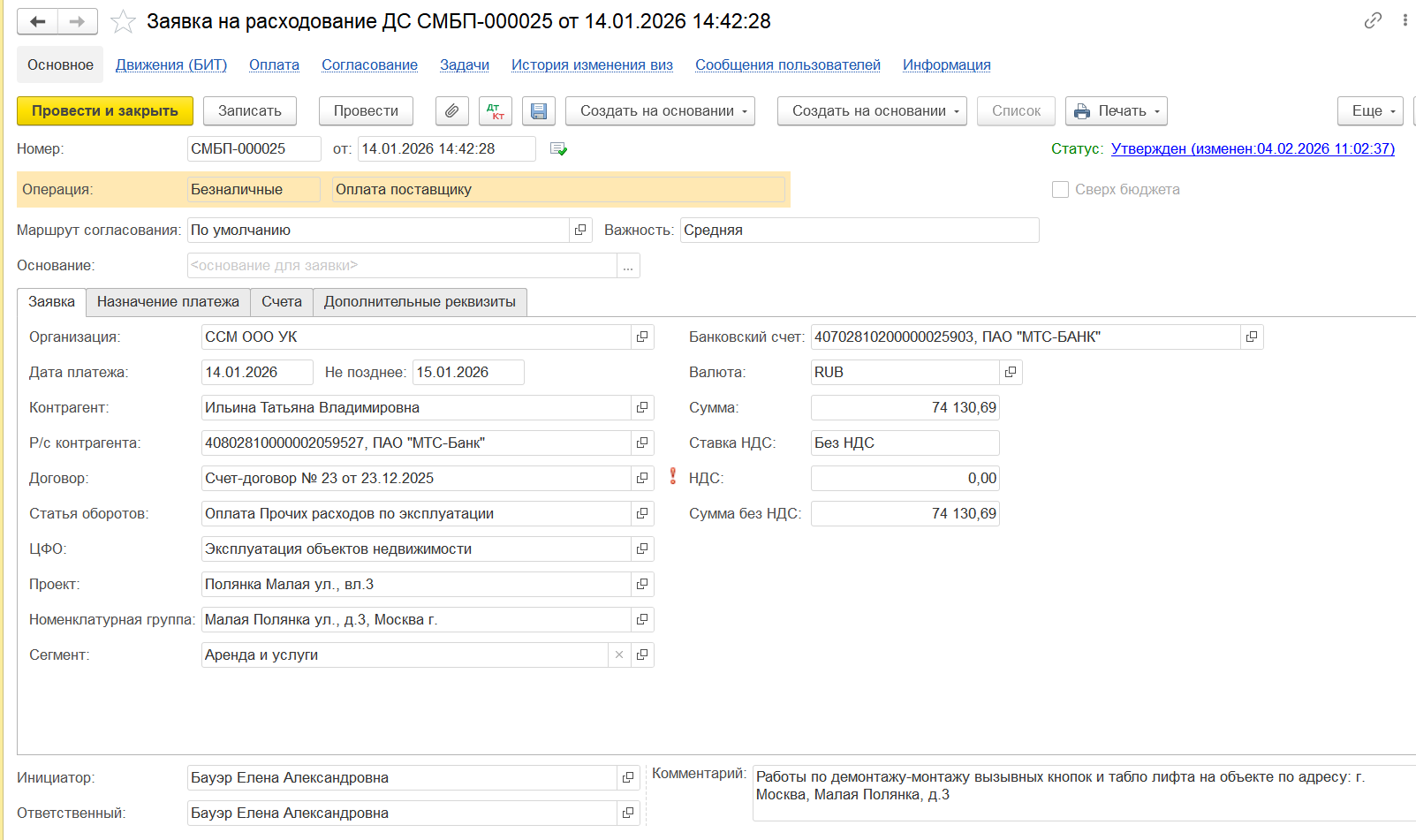Screen dimensions: 1416x840
Task: Show Дт/Кт postings of the document
Action: (x=496, y=111)
